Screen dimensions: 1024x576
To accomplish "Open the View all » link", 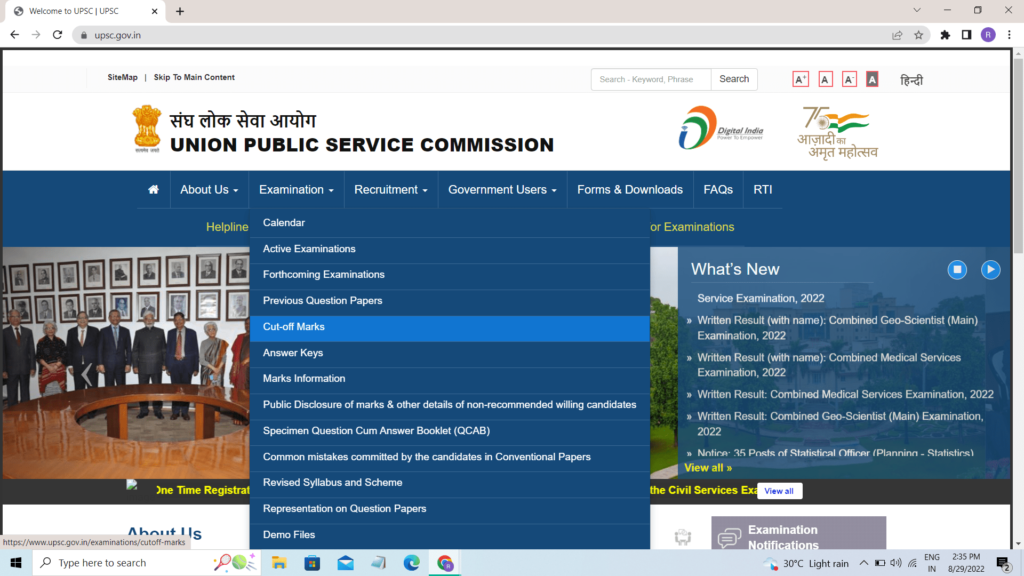I will (708, 467).
